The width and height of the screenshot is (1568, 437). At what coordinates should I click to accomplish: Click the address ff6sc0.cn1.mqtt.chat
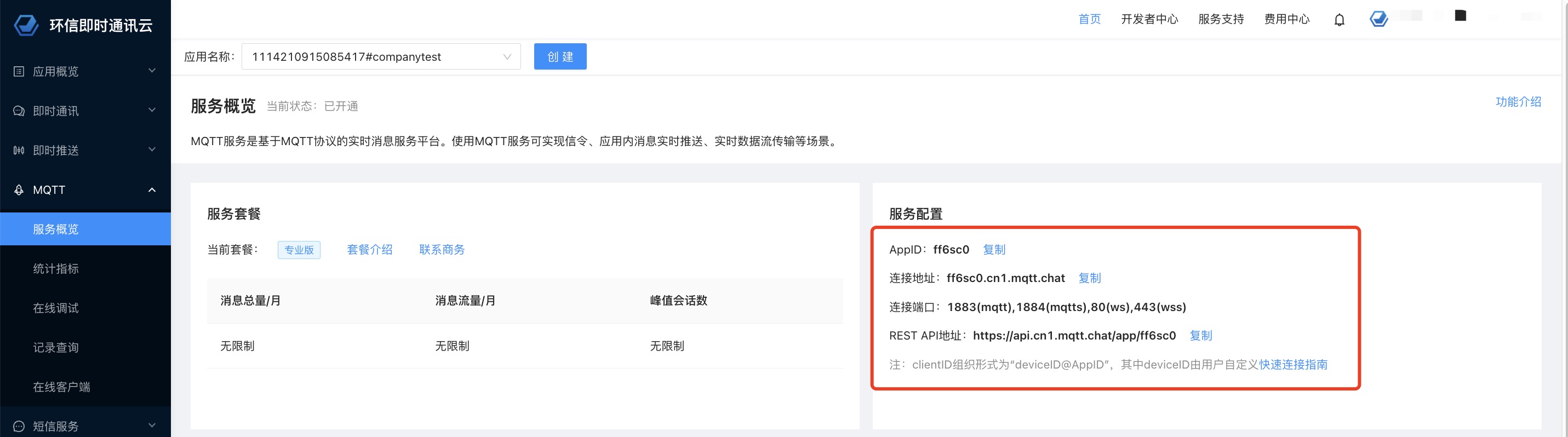point(1005,278)
